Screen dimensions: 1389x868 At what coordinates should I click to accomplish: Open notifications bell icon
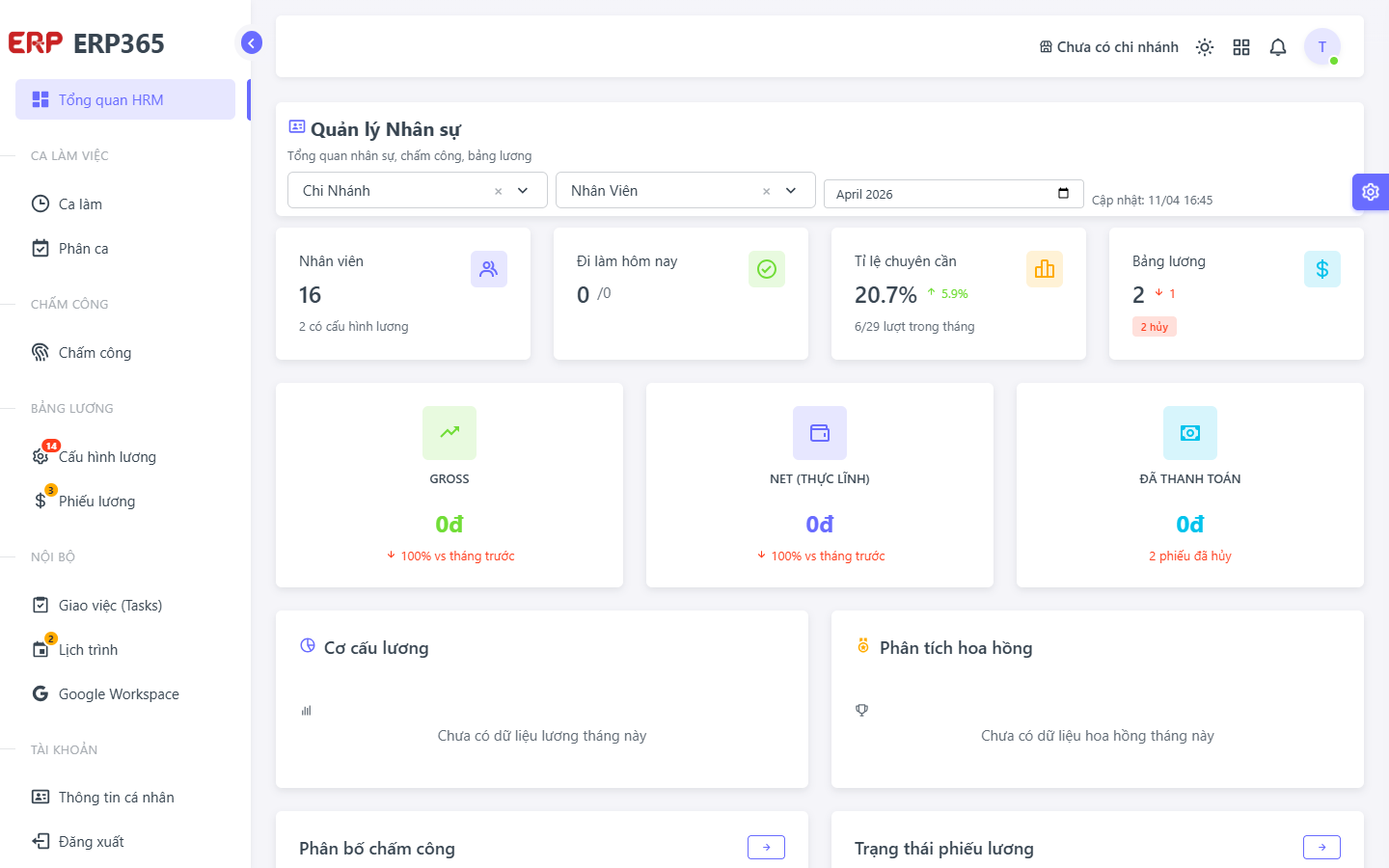1278,47
